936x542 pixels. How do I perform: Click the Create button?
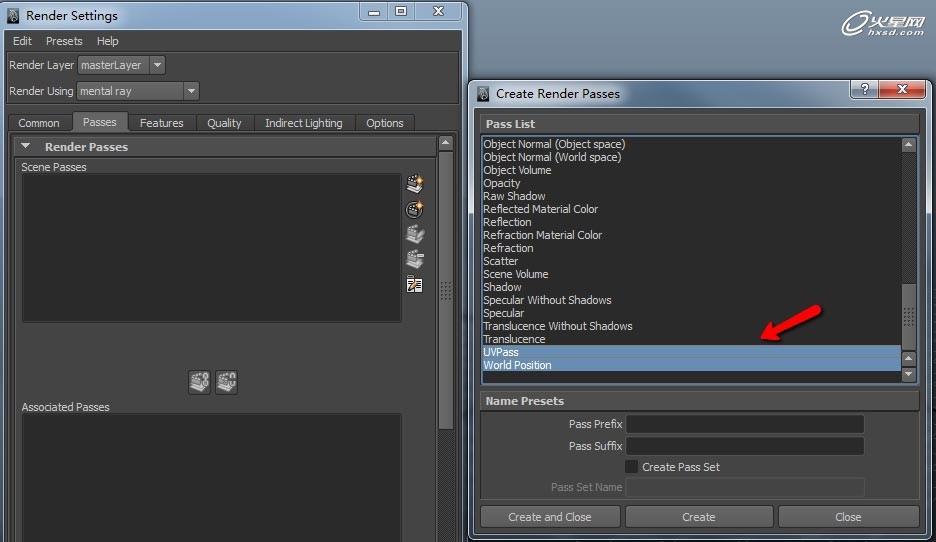(699, 517)
